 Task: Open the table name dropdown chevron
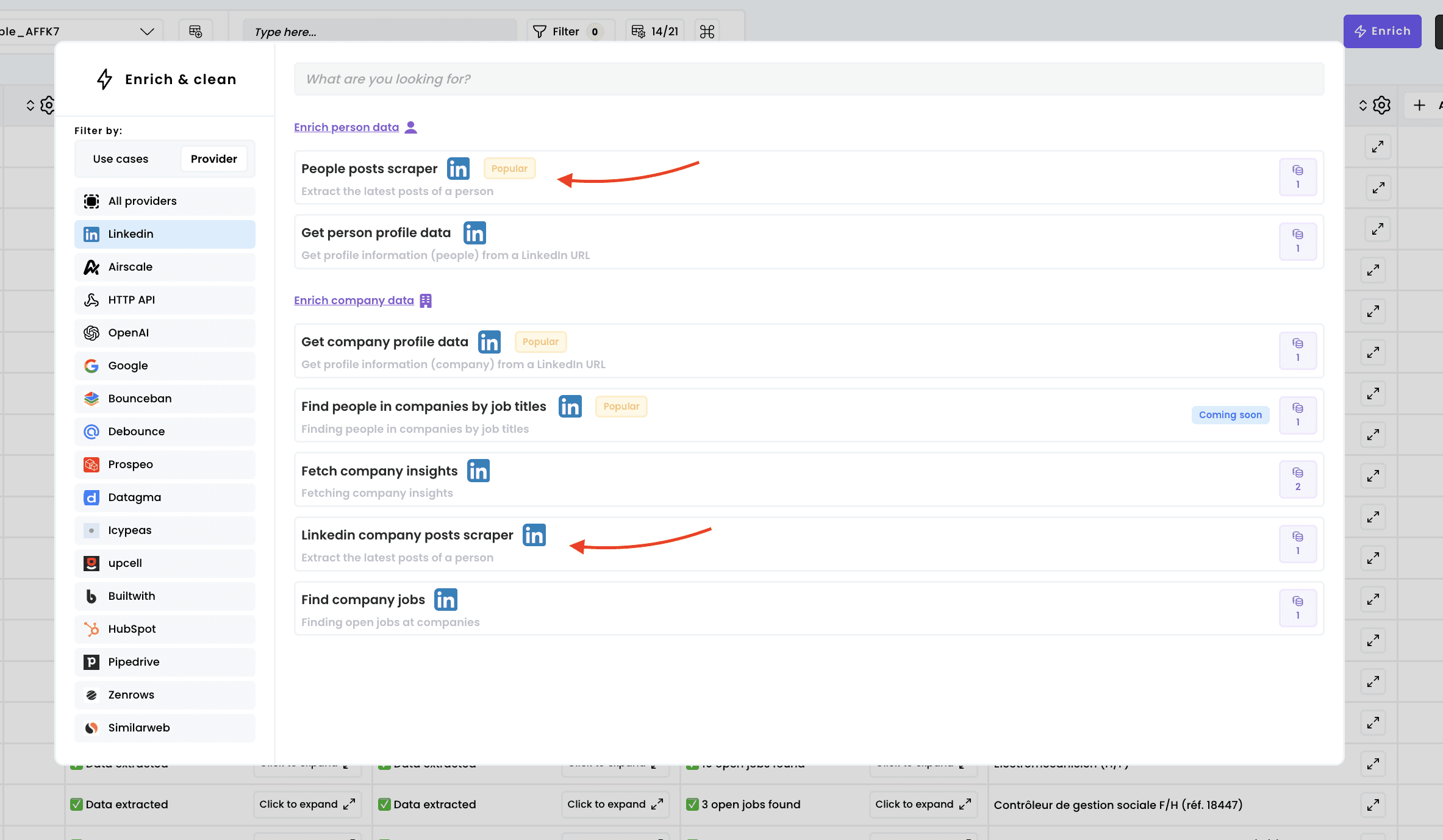coord(147,32)
